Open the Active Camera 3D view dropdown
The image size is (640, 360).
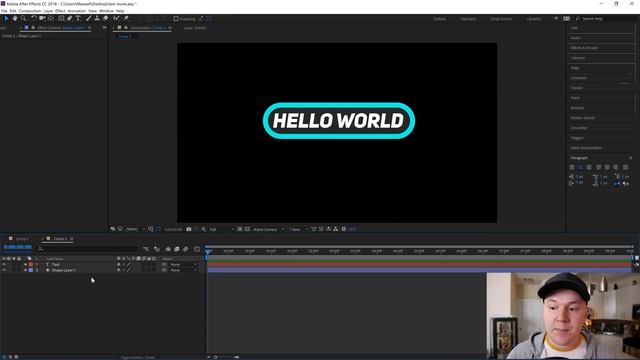pyautogui.click(x=268, y=229)
